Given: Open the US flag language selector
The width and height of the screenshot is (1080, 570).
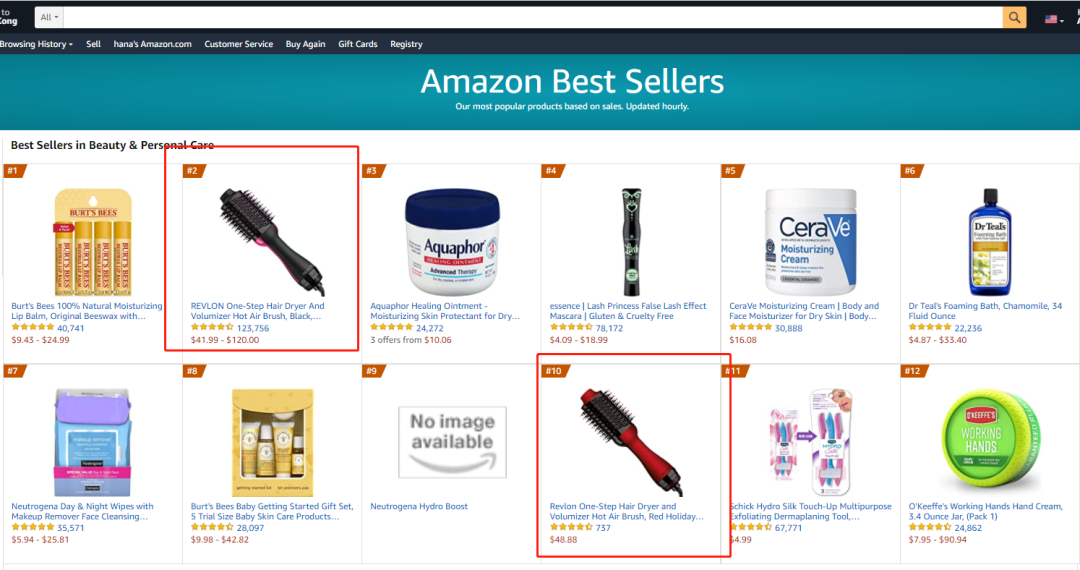Looking at the screenshot, I should coord(1054,19).
